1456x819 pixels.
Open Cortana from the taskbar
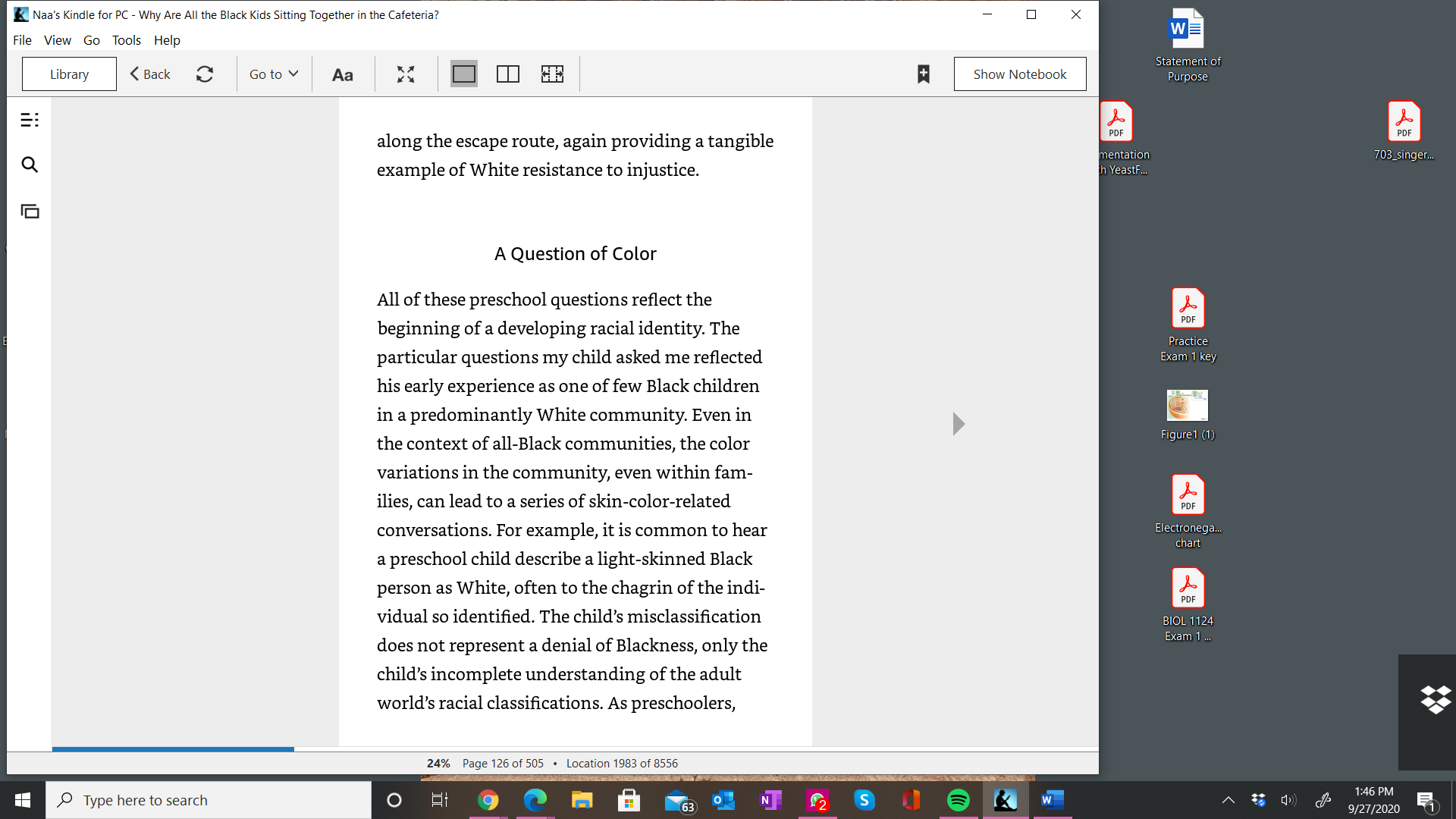point(394,800)
